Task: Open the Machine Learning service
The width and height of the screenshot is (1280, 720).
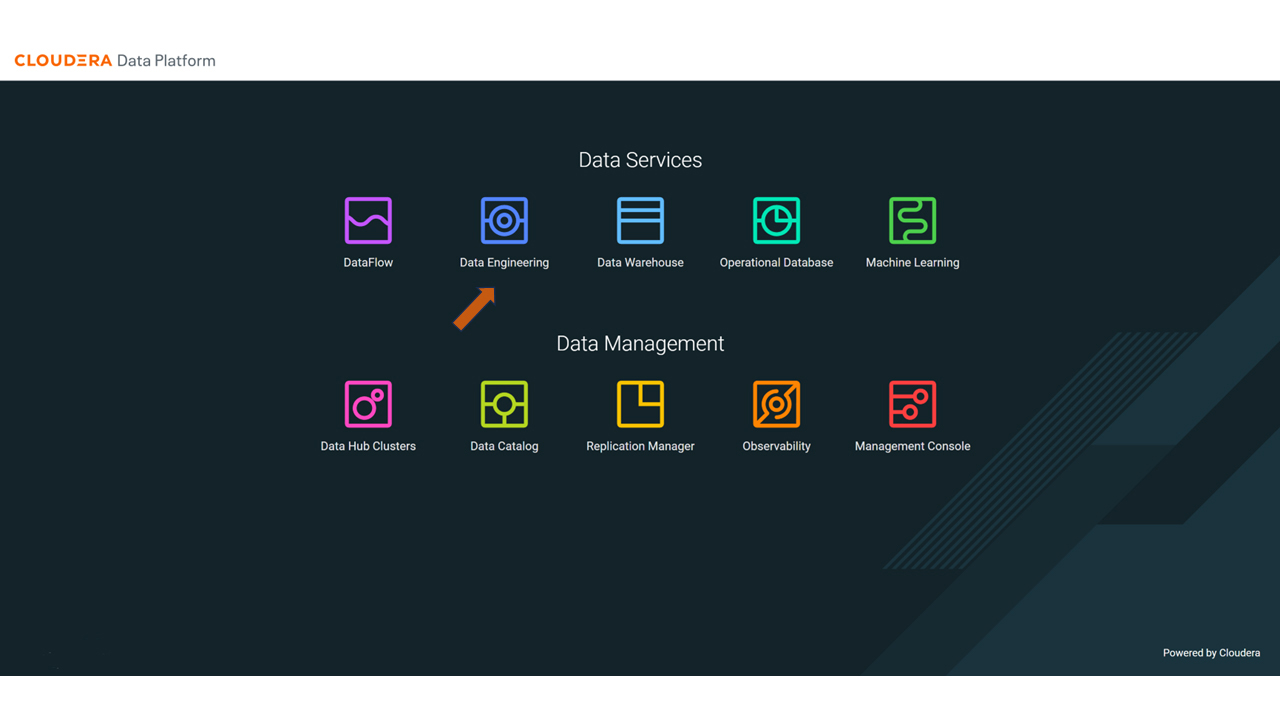Action: point(912,219)
